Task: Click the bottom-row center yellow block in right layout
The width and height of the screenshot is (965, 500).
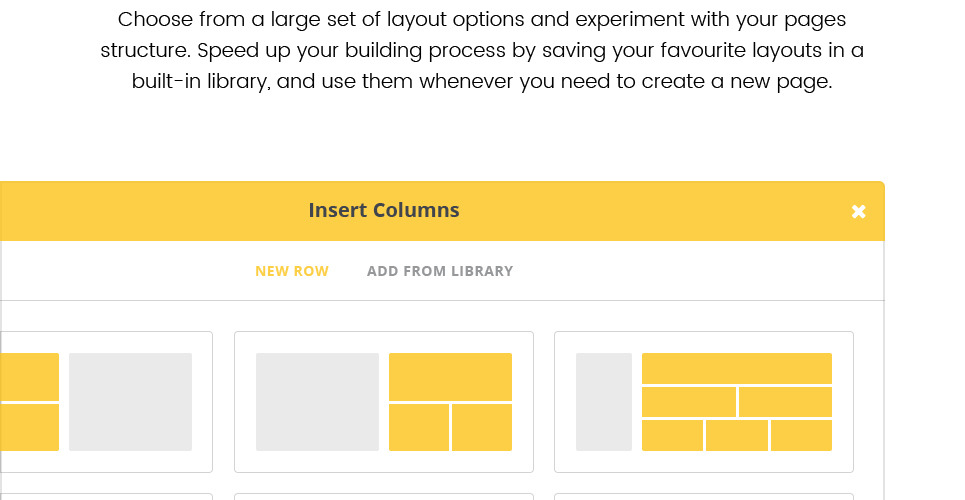Action: point(736,435)
